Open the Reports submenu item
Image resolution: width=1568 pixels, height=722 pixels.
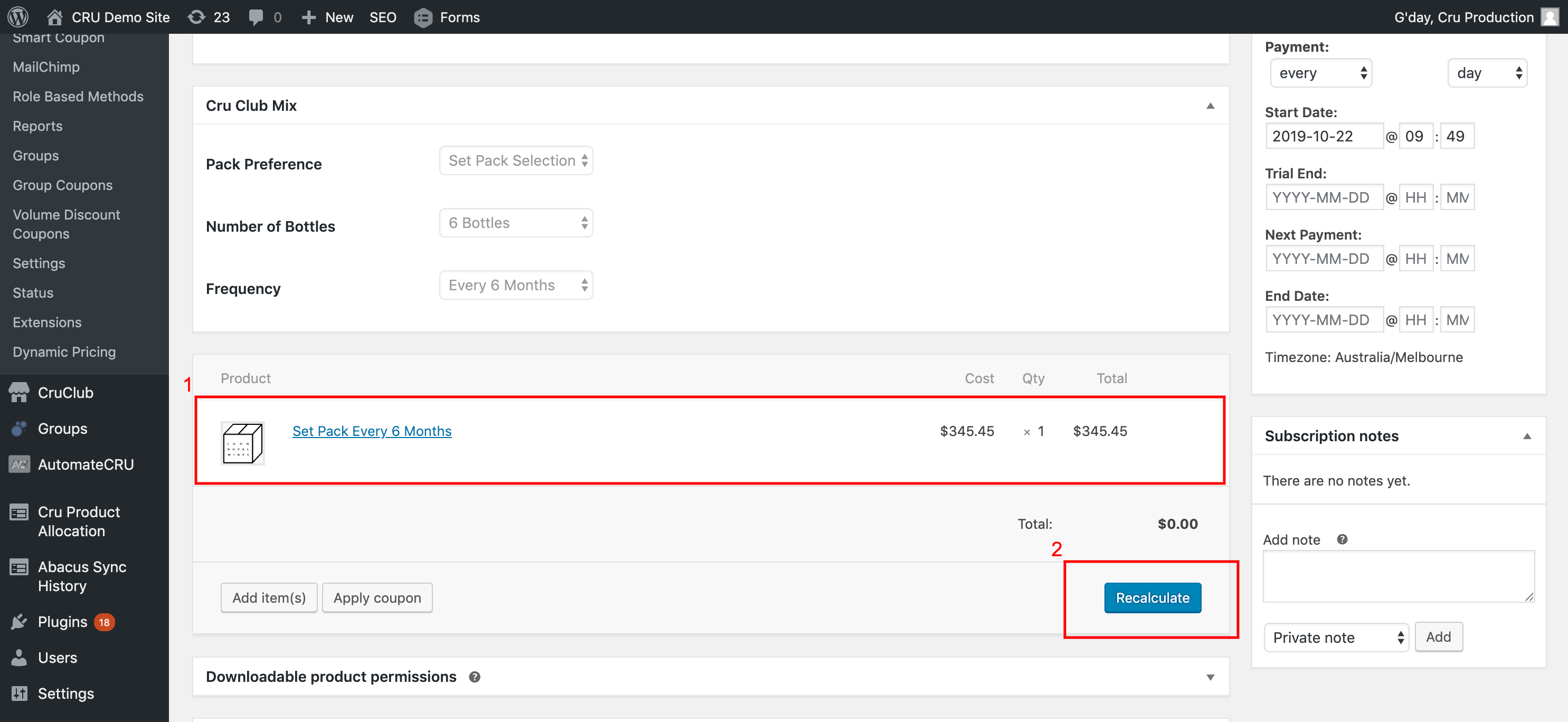tap(37, 126)
